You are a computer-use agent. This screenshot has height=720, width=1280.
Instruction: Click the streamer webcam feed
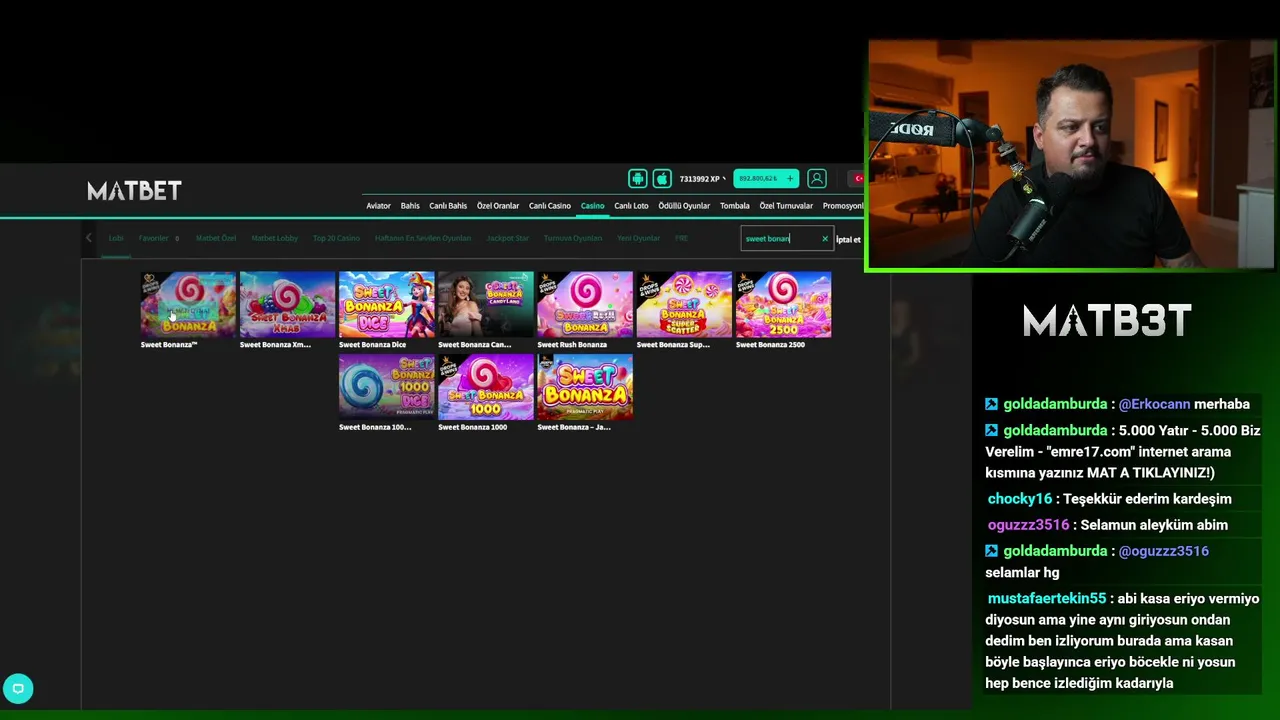coord(1072,155)
